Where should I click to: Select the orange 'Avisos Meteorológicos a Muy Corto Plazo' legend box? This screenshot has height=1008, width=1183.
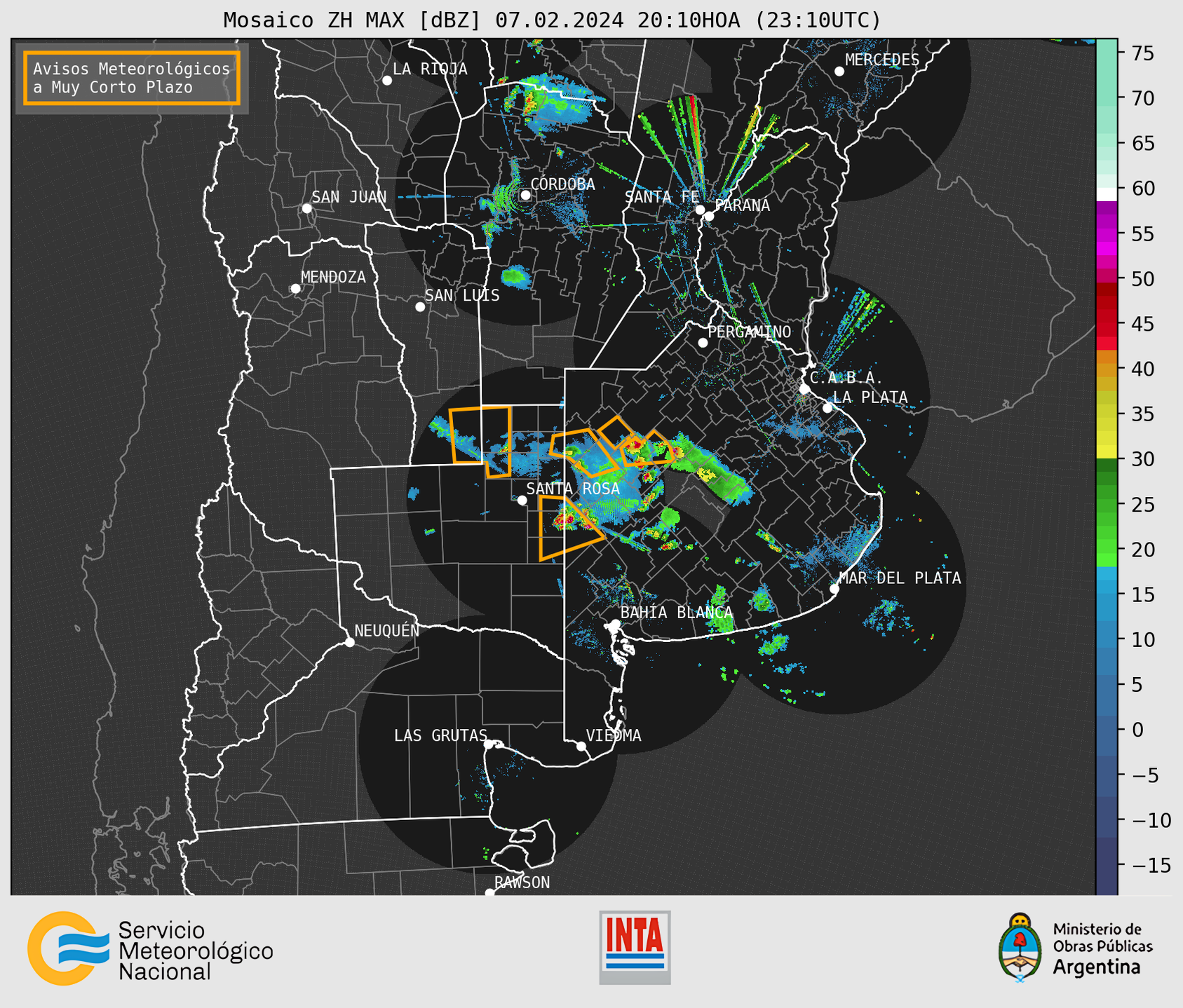[132, 78]
